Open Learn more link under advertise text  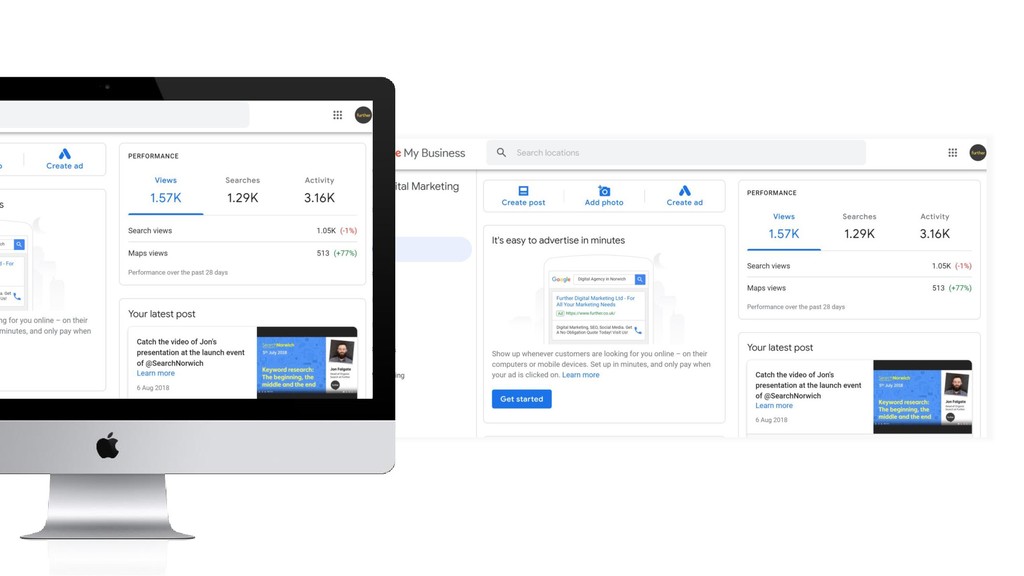(x=581, y=375)
